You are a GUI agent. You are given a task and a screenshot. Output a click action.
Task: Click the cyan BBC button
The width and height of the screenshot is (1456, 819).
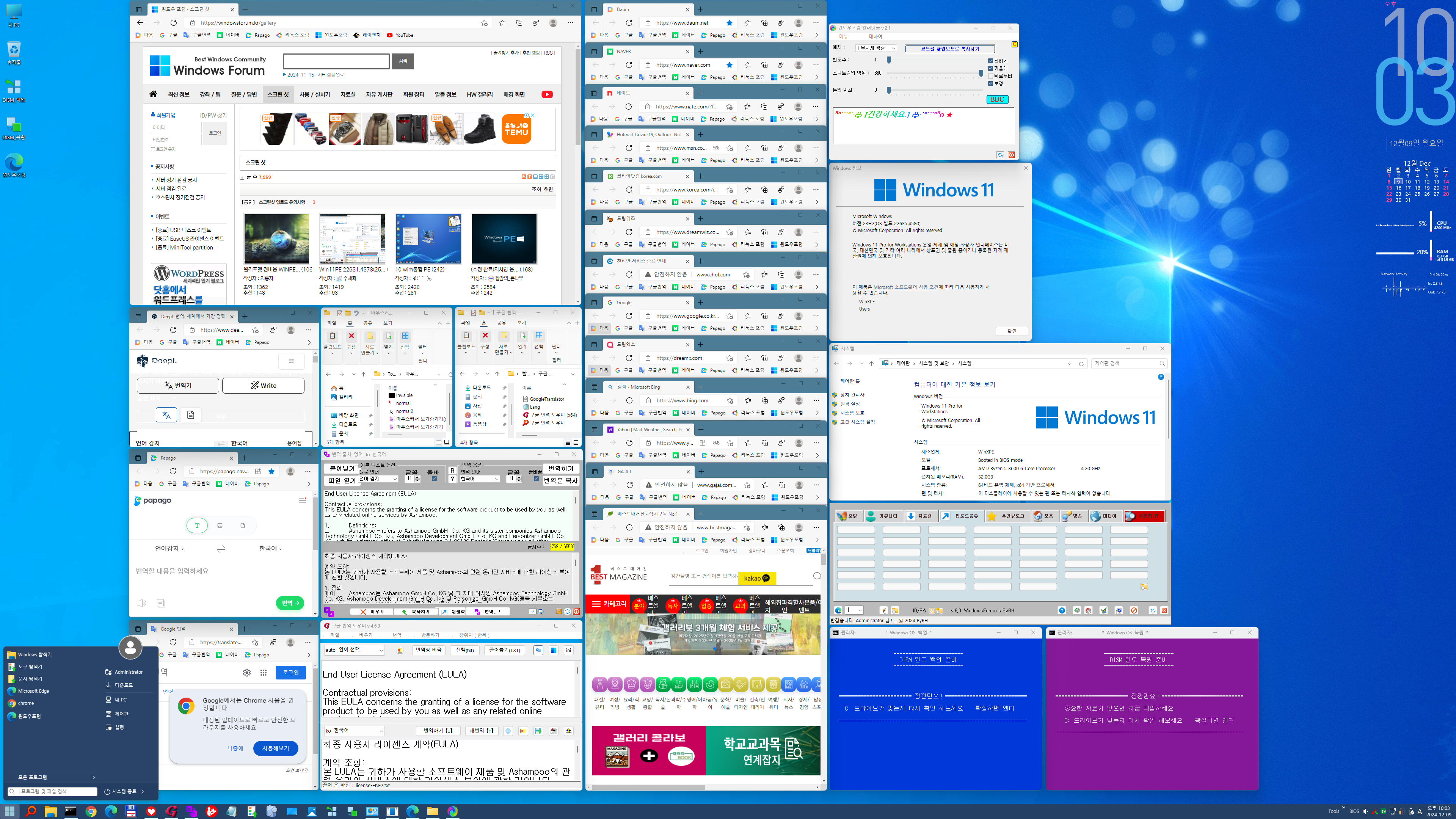pyautogui.click(x=997, y=99)
